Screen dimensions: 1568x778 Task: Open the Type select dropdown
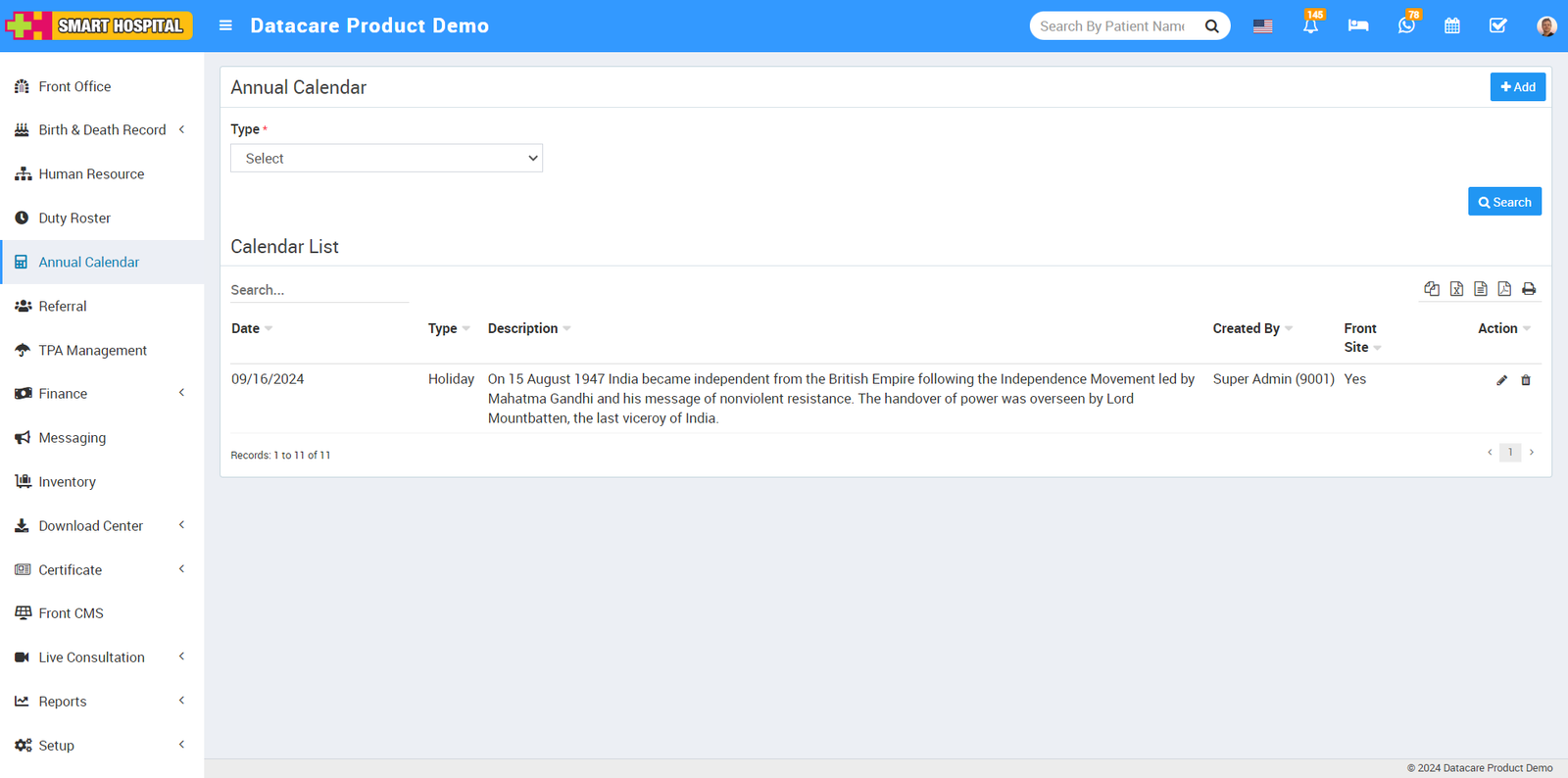(386, 159)
